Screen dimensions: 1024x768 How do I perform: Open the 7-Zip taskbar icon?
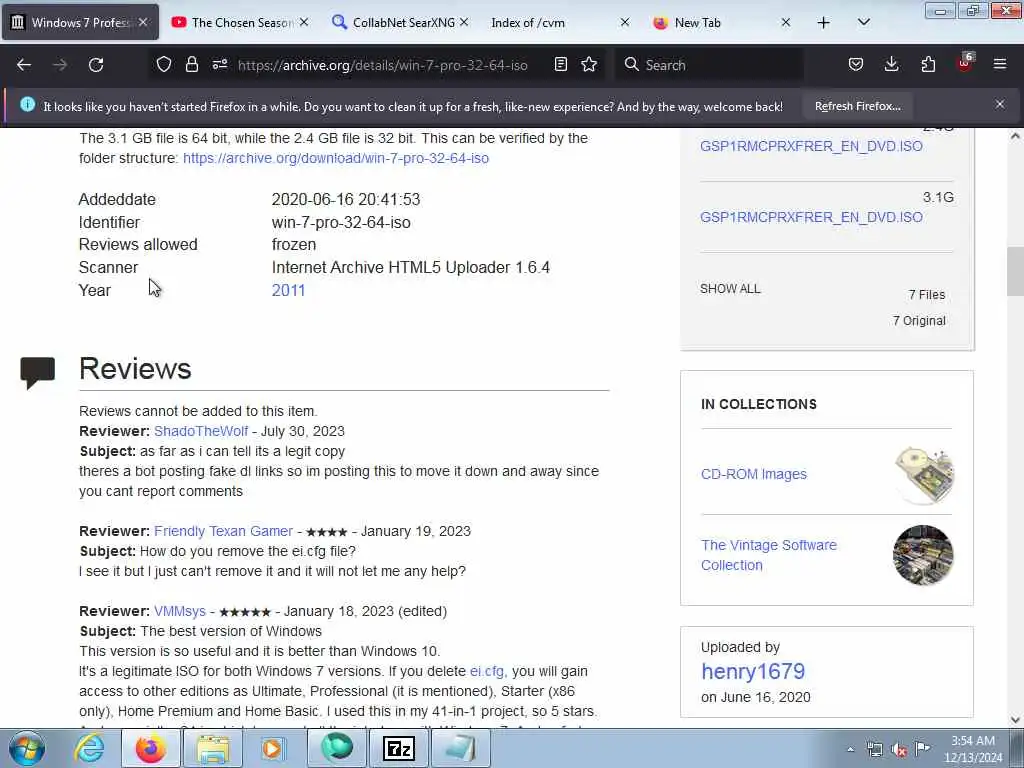[398, 748]
